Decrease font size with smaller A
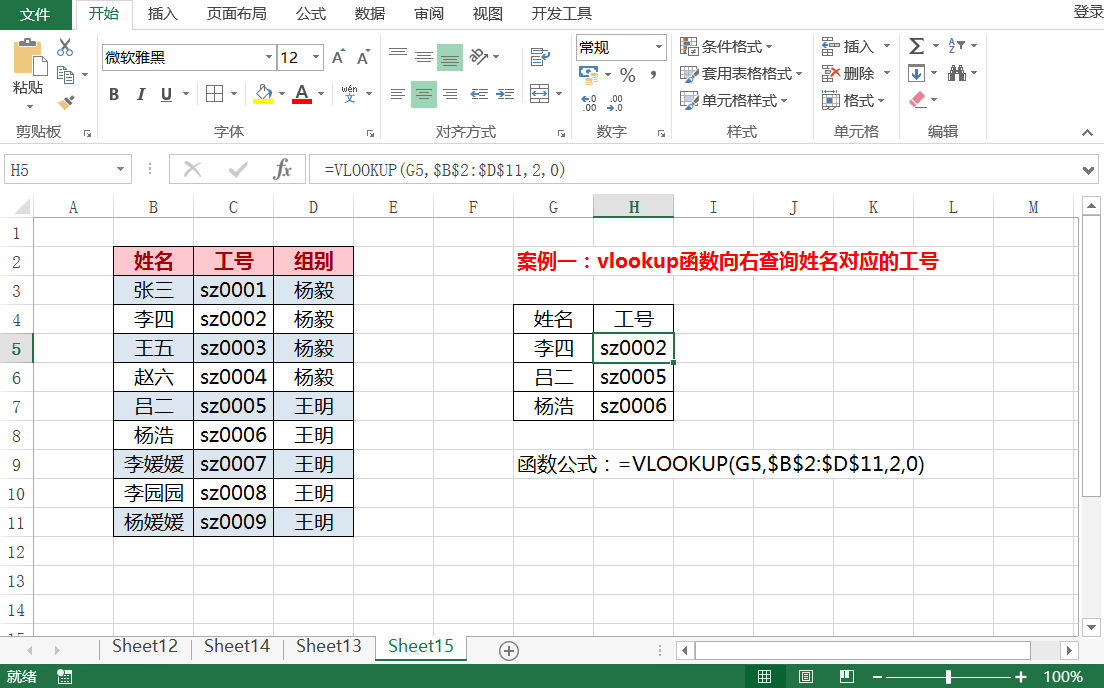Image resolution: width=1104 pixels, height=688 pixels. [363, 57]
